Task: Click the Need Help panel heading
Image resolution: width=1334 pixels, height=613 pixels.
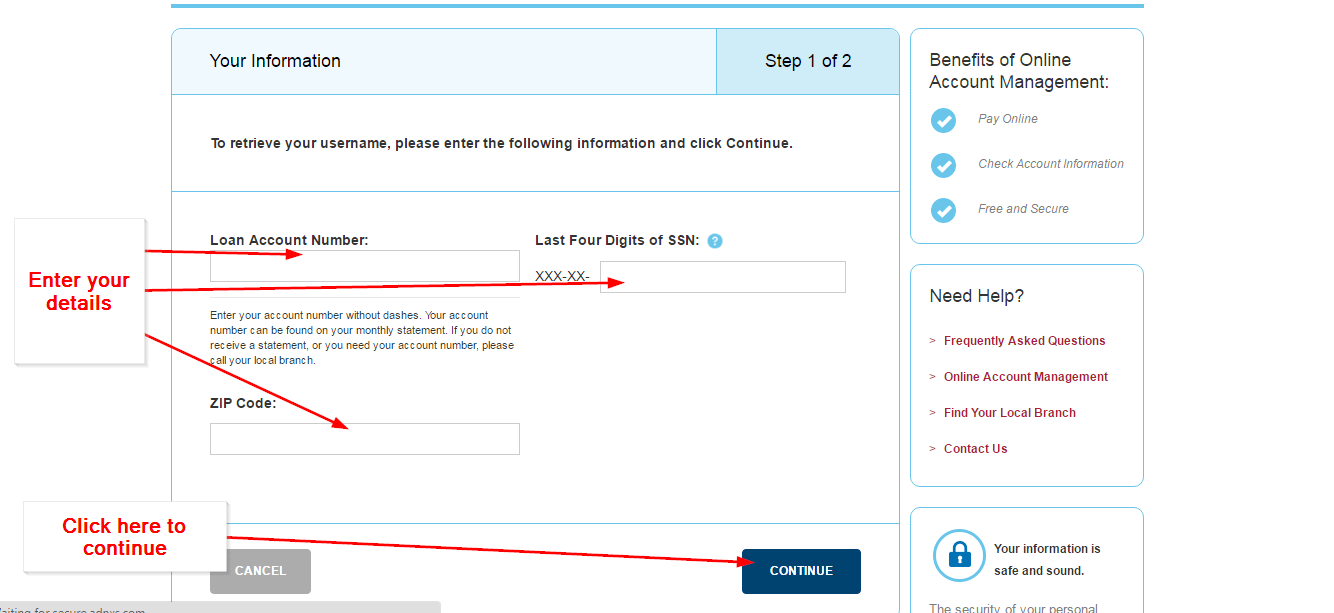Action: pyautogui.click(x=977, y=295)
